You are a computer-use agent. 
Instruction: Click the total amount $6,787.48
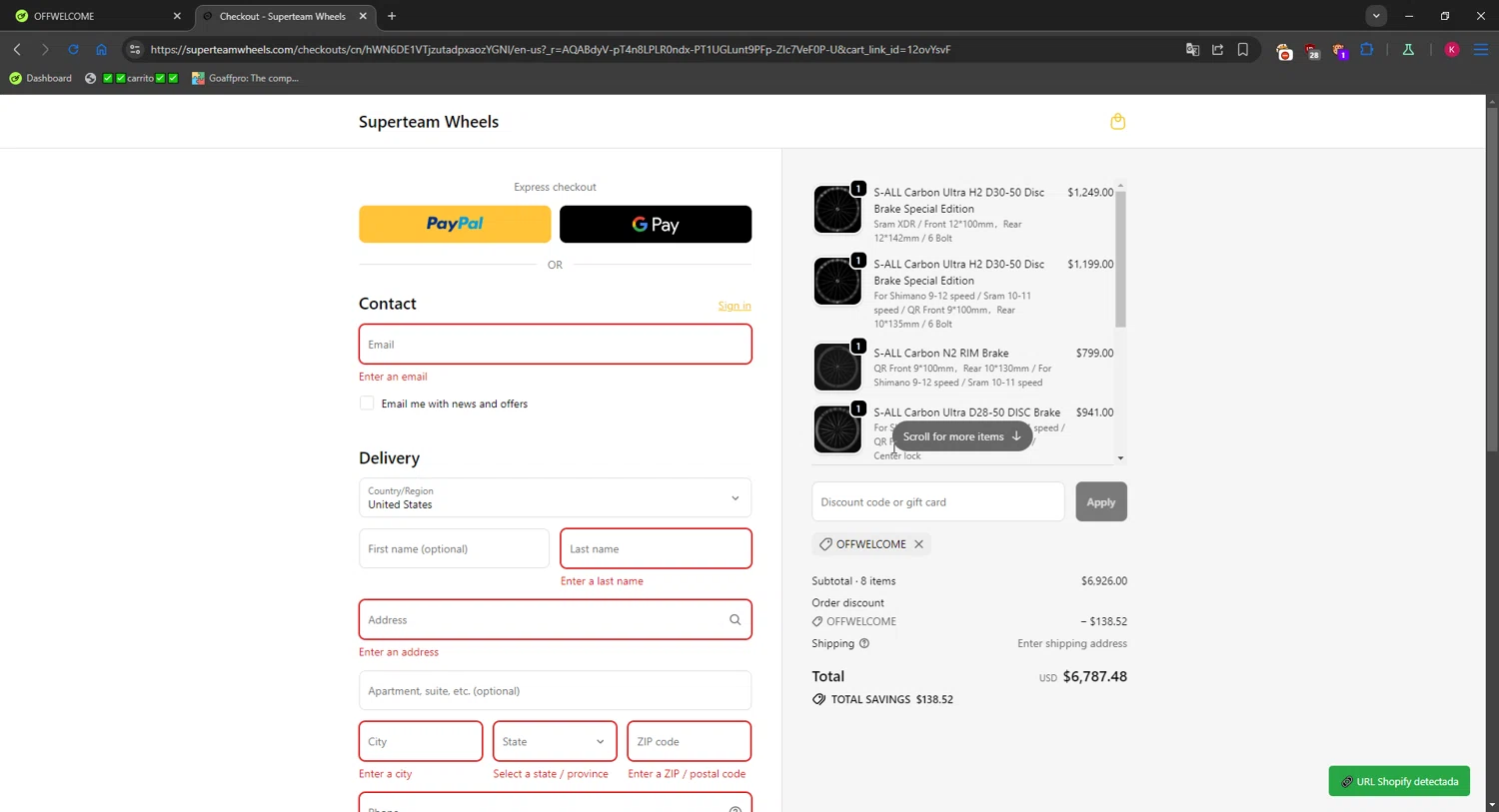point(1094,676)
